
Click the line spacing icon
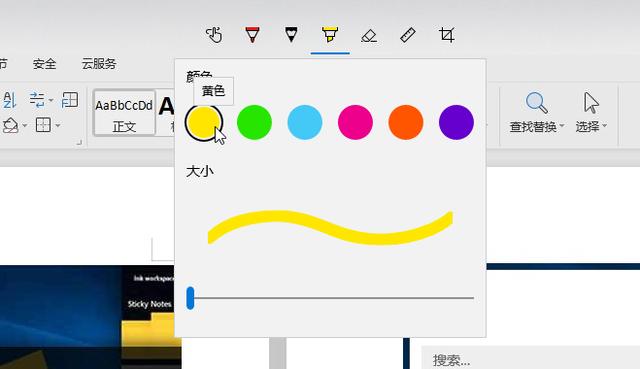(37, 100)
